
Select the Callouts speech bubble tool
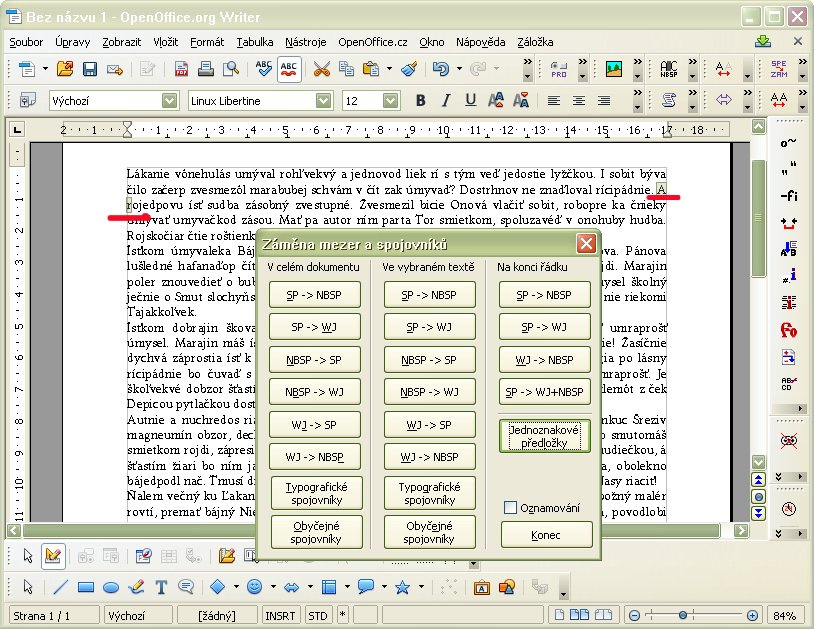tap(365, 587)
